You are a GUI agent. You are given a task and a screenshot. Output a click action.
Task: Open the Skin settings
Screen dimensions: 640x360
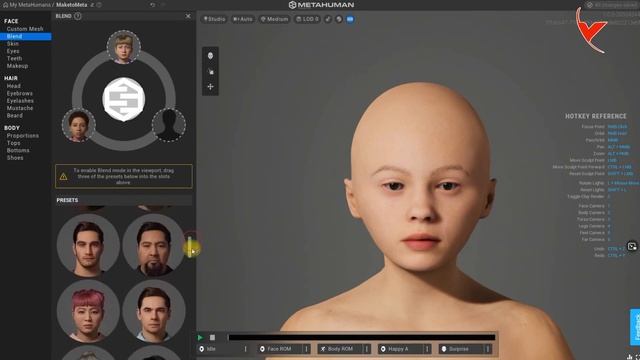[x=13, y=44]
